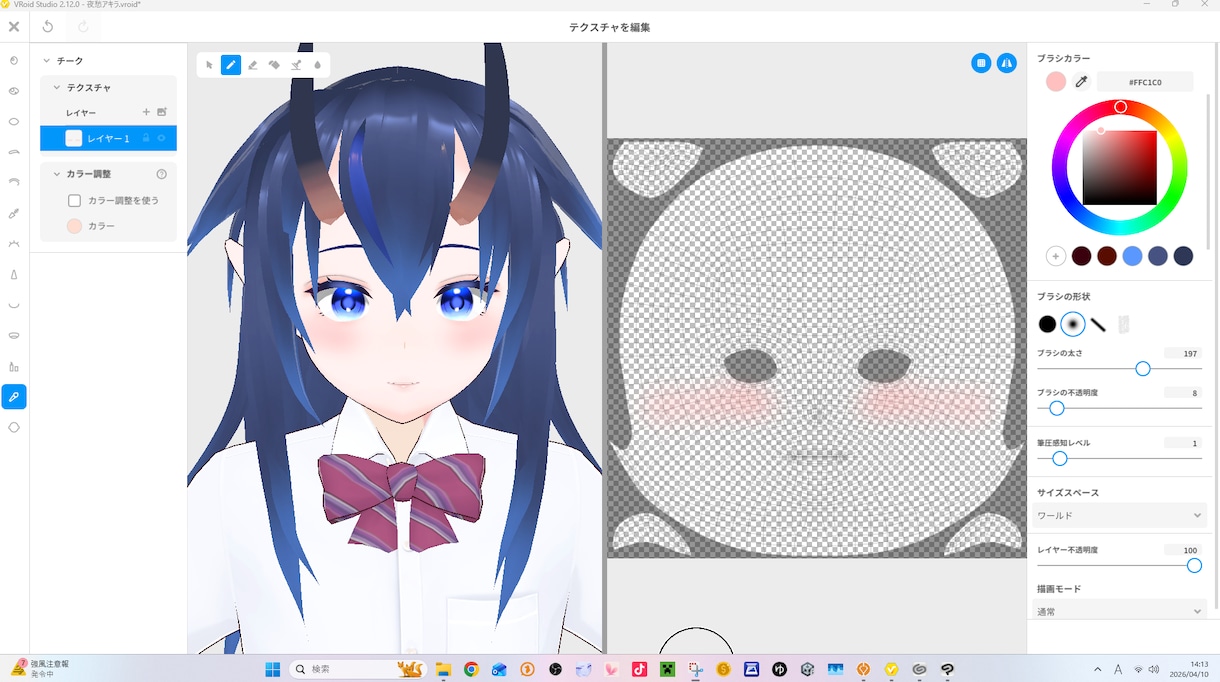1220x682 pixels.
Task: Click the current pink brush color swatch
Action: (1056, 82)
